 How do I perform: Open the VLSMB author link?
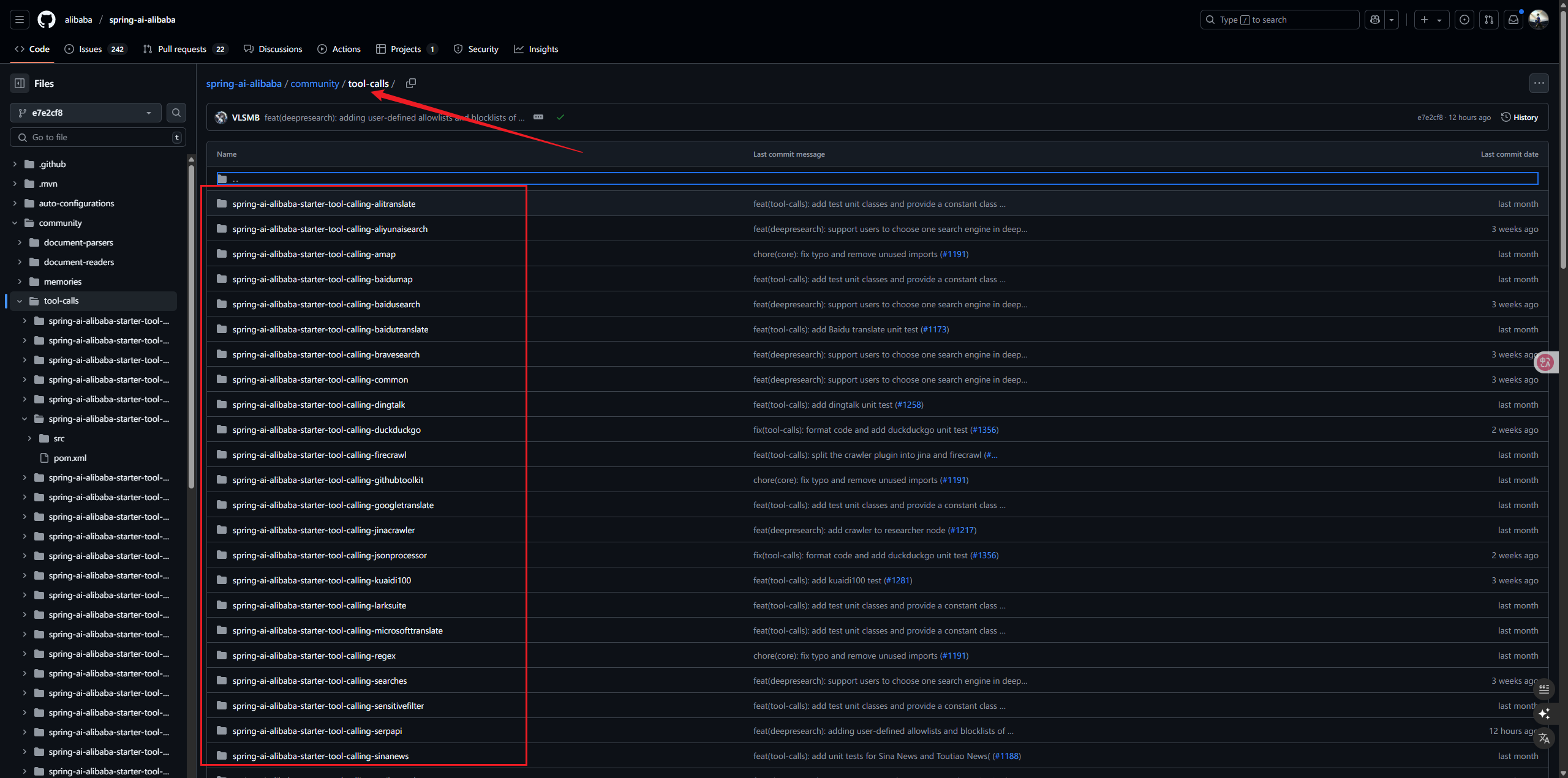click(246, 117)
